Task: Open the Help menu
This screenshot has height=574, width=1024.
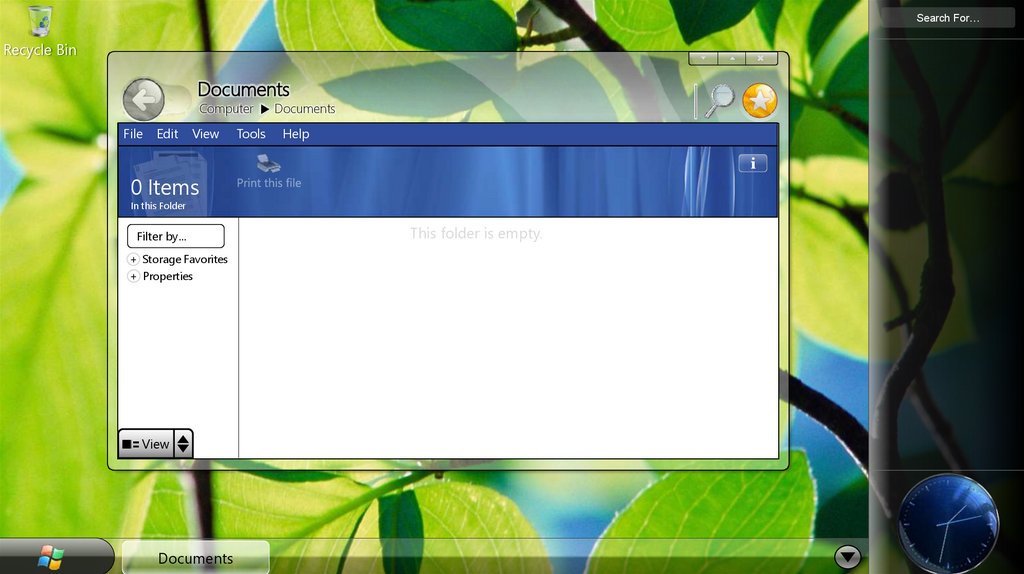Action: point(296,134)
